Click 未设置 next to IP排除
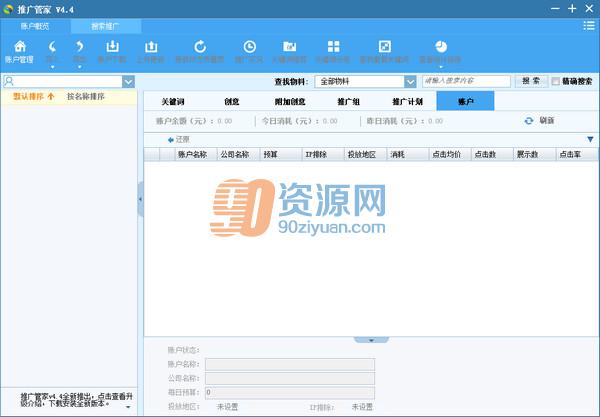600x417 pixels. (362, 407)
